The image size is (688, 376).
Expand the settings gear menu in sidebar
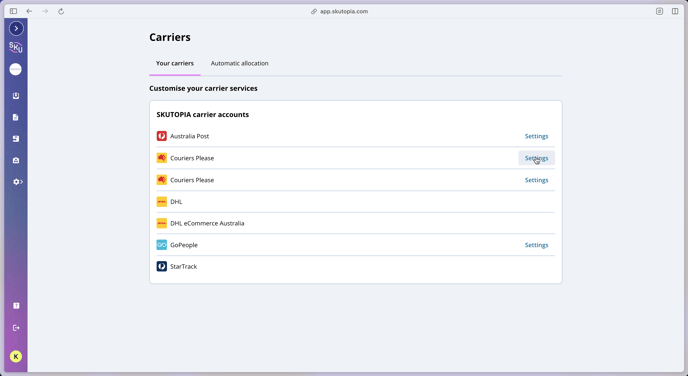pos(18,182)
